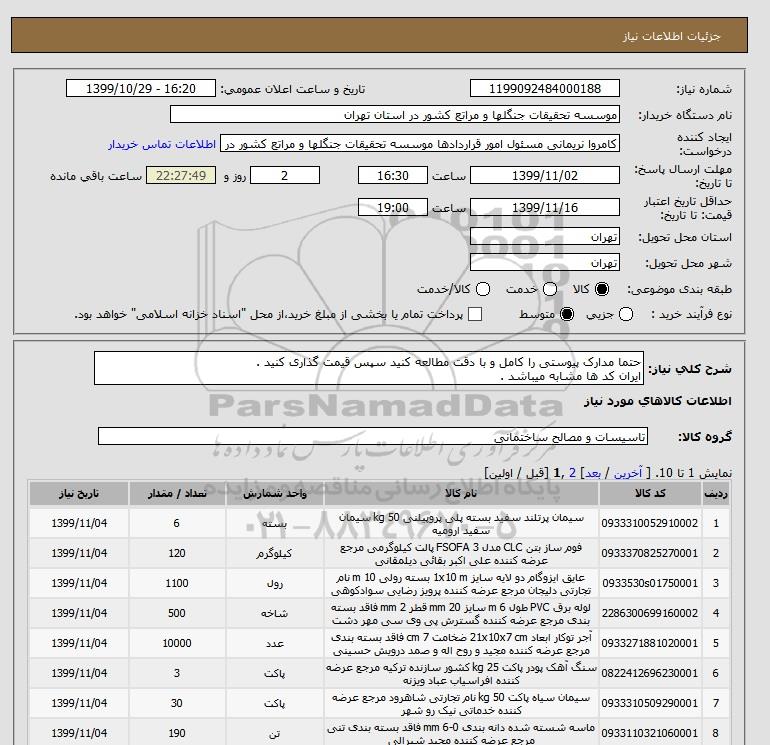Click the شماره نیاز field 1199092484000188
This screenshot has width=770, height=745.
[545, 88]
